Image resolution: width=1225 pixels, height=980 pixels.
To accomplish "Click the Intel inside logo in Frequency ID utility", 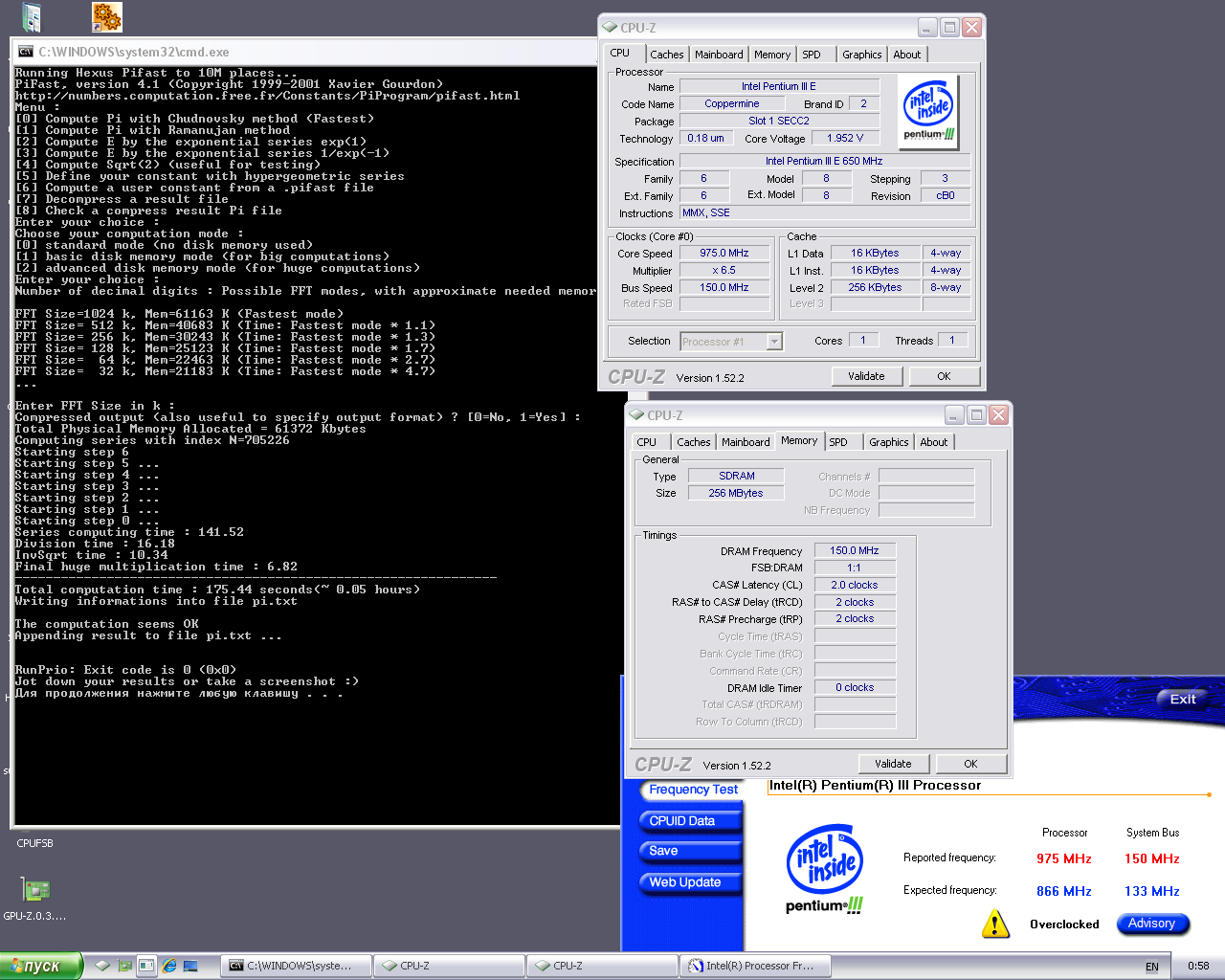I will pos(825,870).
